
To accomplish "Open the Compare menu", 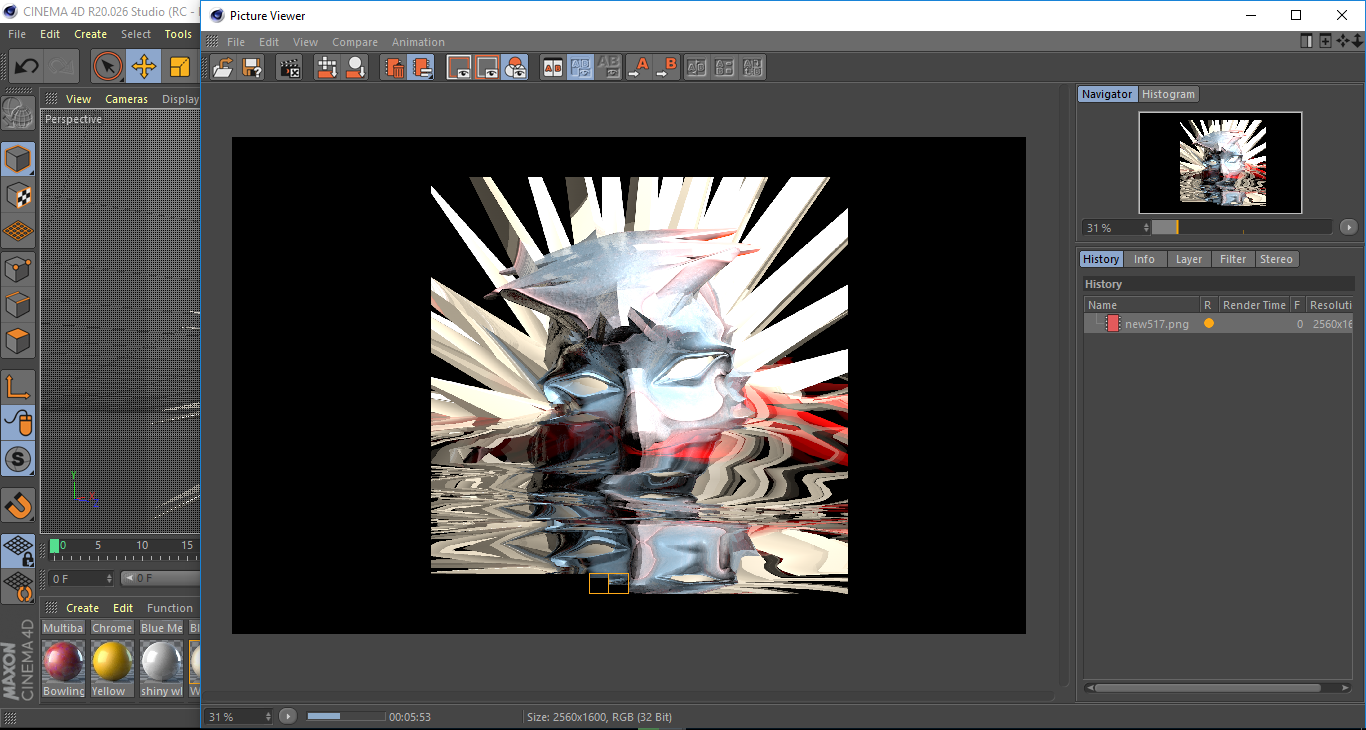I will pyautogui.click(x=355, y=42).
